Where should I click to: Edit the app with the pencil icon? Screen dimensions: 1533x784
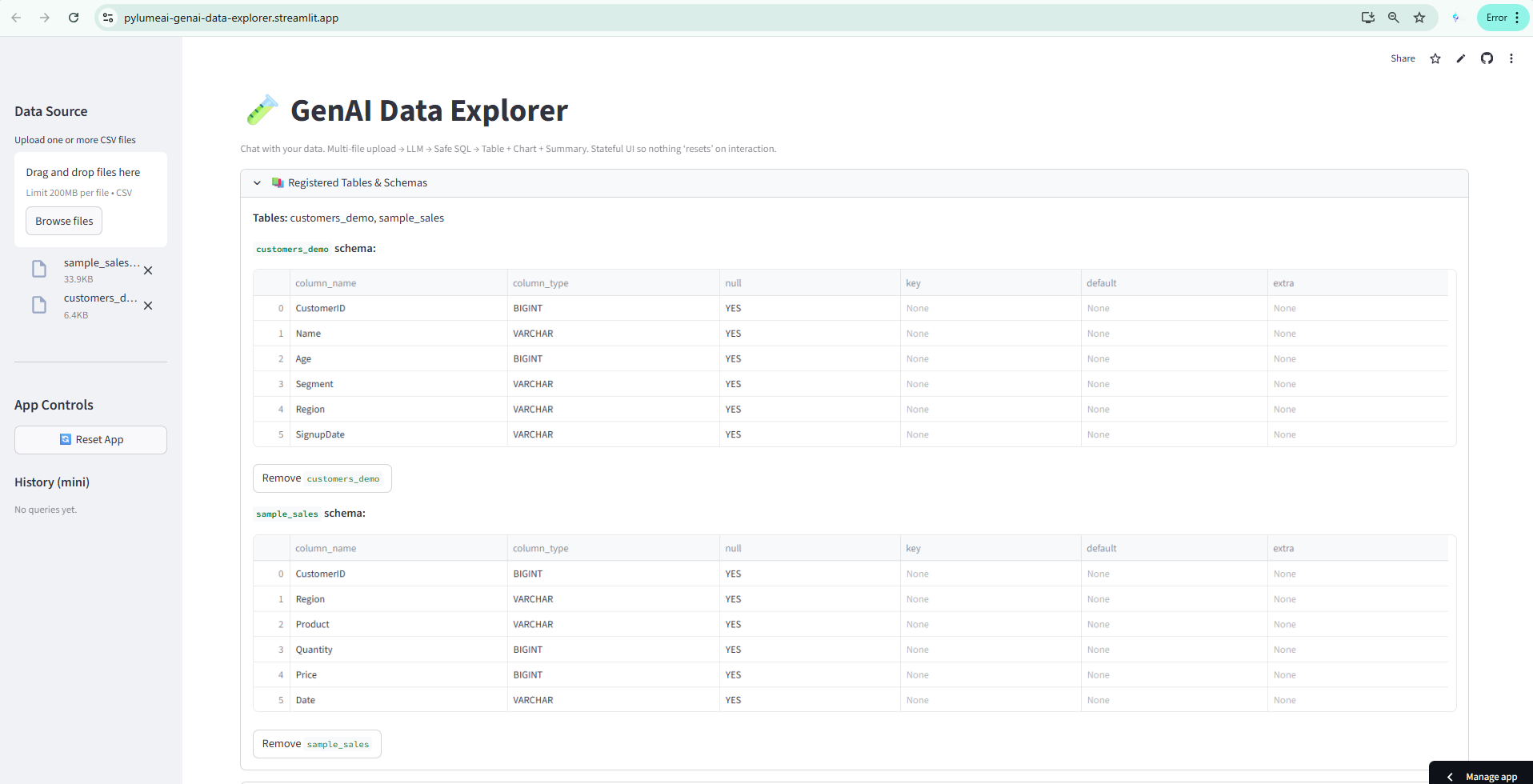tap(1461, 58)
